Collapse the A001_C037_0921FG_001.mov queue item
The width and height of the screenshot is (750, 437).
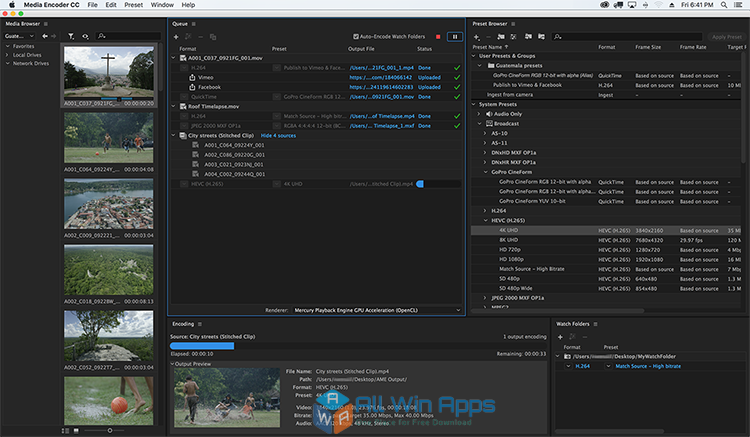[x=174, y=58]
